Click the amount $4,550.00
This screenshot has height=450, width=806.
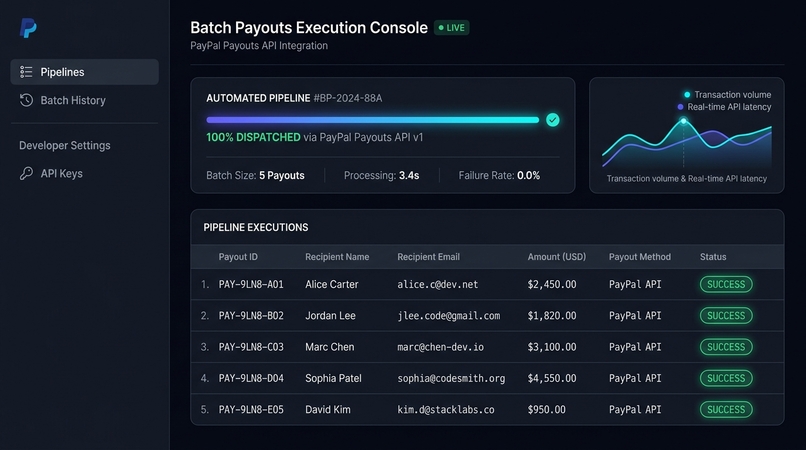click(x=552, y=379)
